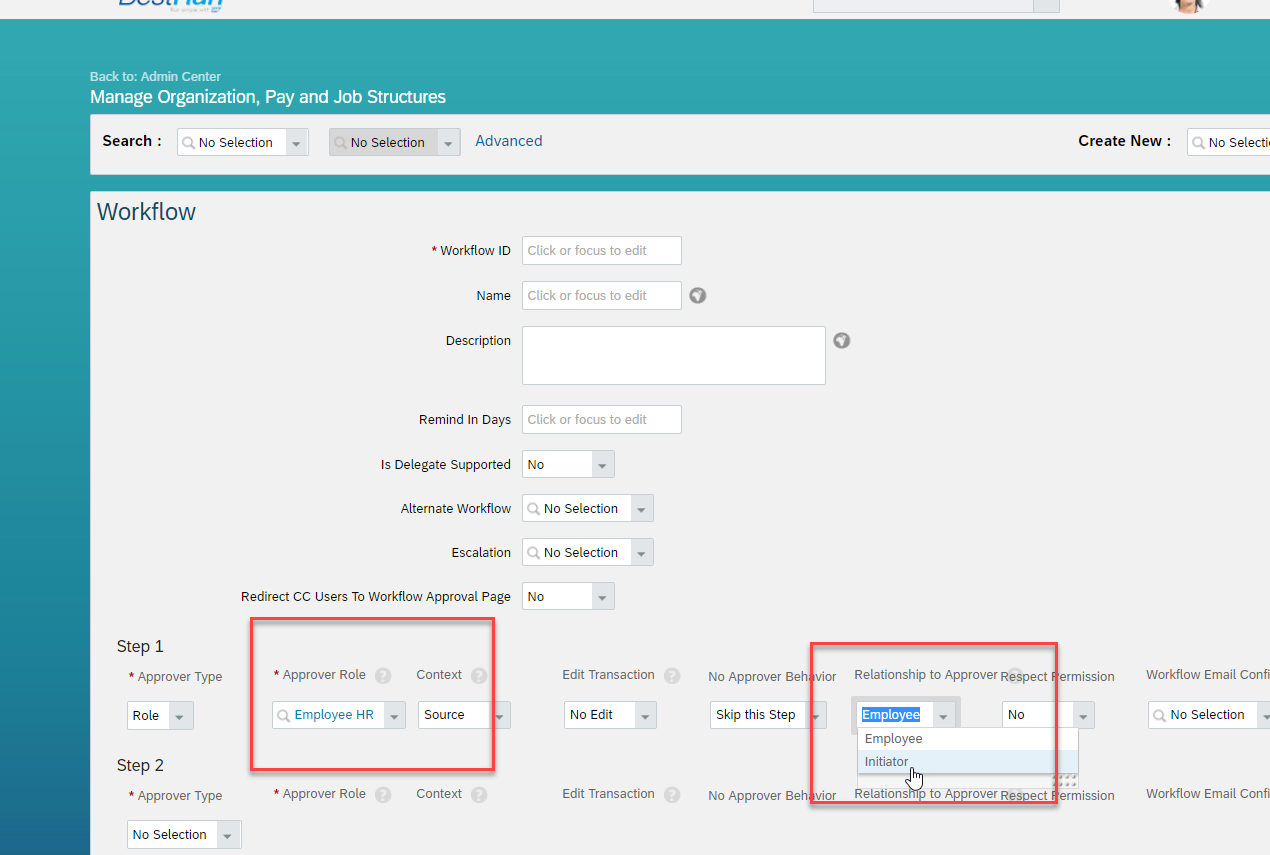Image resolution: width=1270 pixels, height=855 pixels.
Task: Click the 'Step 2' heading
Action: pos(140,766)
